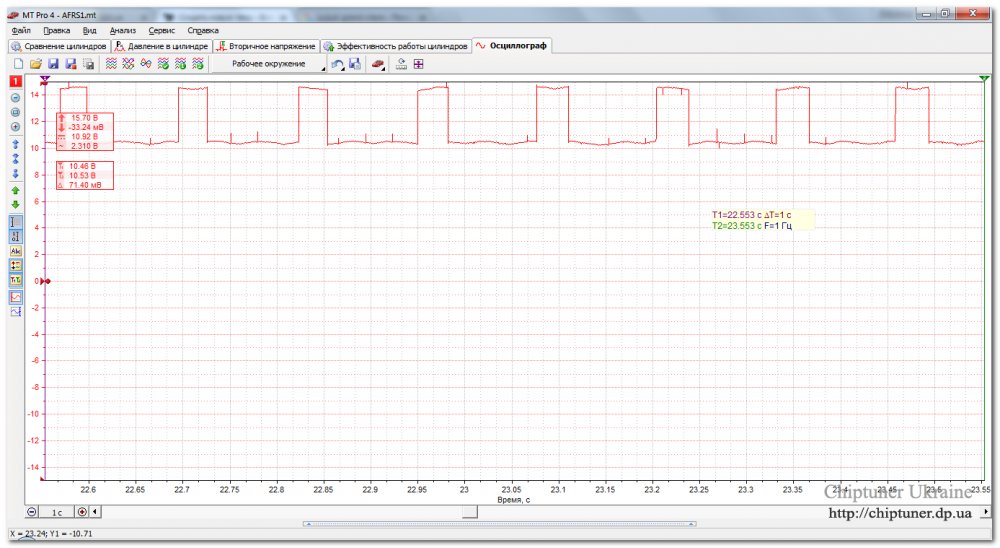Viewport: 1000px width, 548px height.
Task: Click the green down arrow icon
Action: point(15,205)
